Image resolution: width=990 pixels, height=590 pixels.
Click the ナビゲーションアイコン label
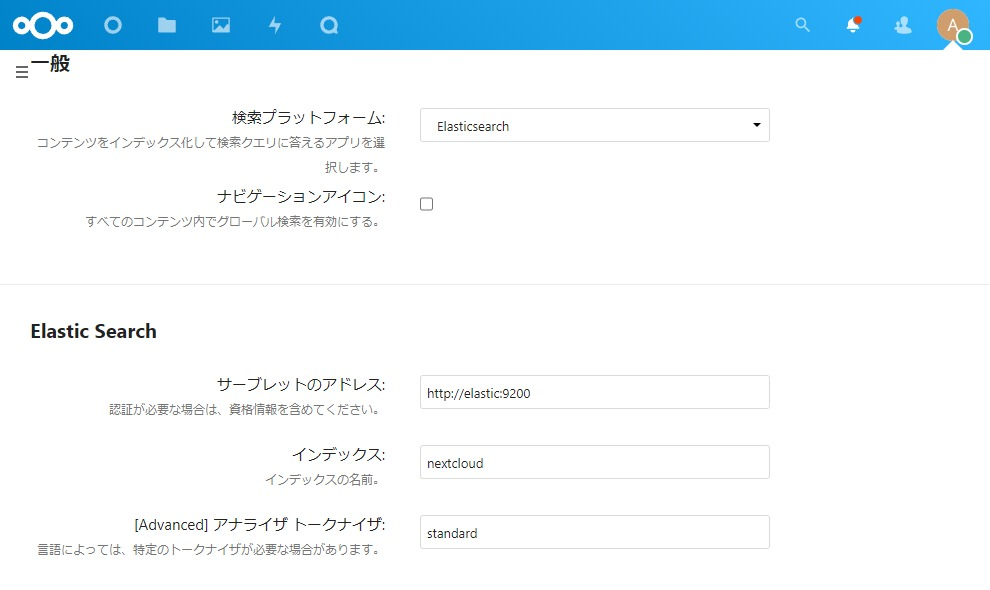click(301, 196)
